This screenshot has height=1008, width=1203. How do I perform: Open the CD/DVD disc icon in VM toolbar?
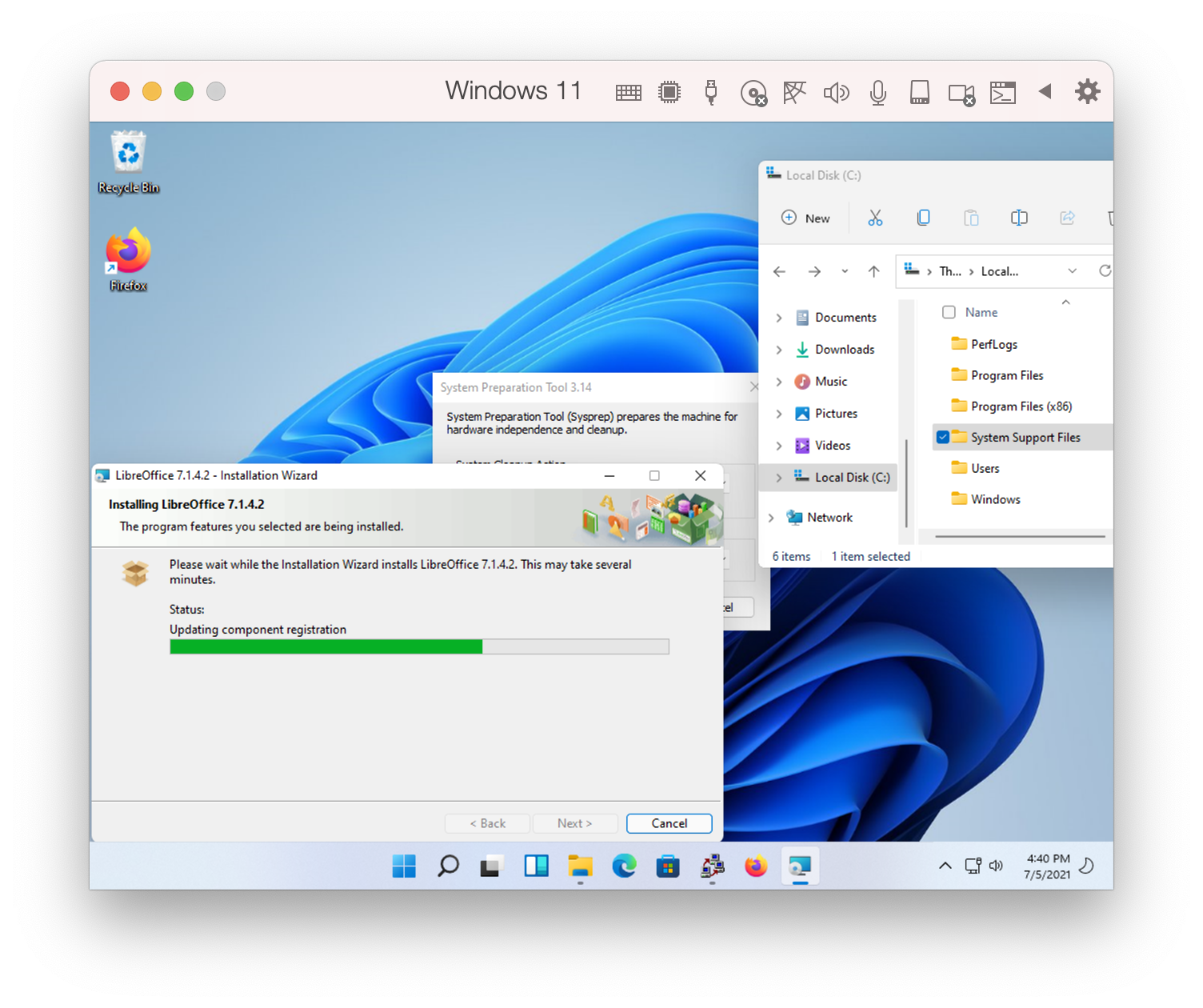tap(753, 93)
